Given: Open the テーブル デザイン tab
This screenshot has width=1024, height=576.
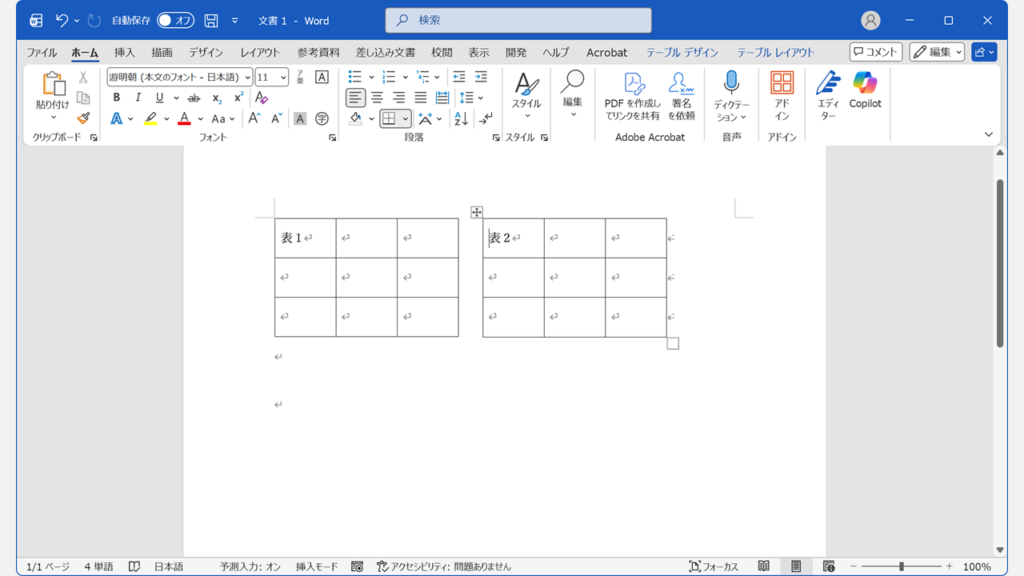Looking at the screenshot, I should (x=682, y=53).
